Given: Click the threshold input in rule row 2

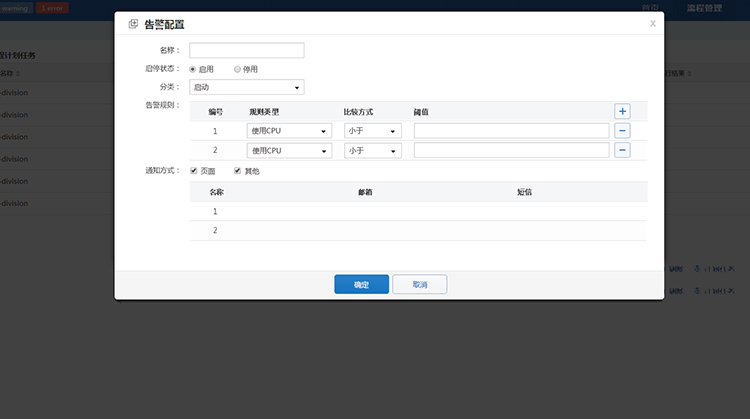Looking at the screenshot, I should 511,150.
